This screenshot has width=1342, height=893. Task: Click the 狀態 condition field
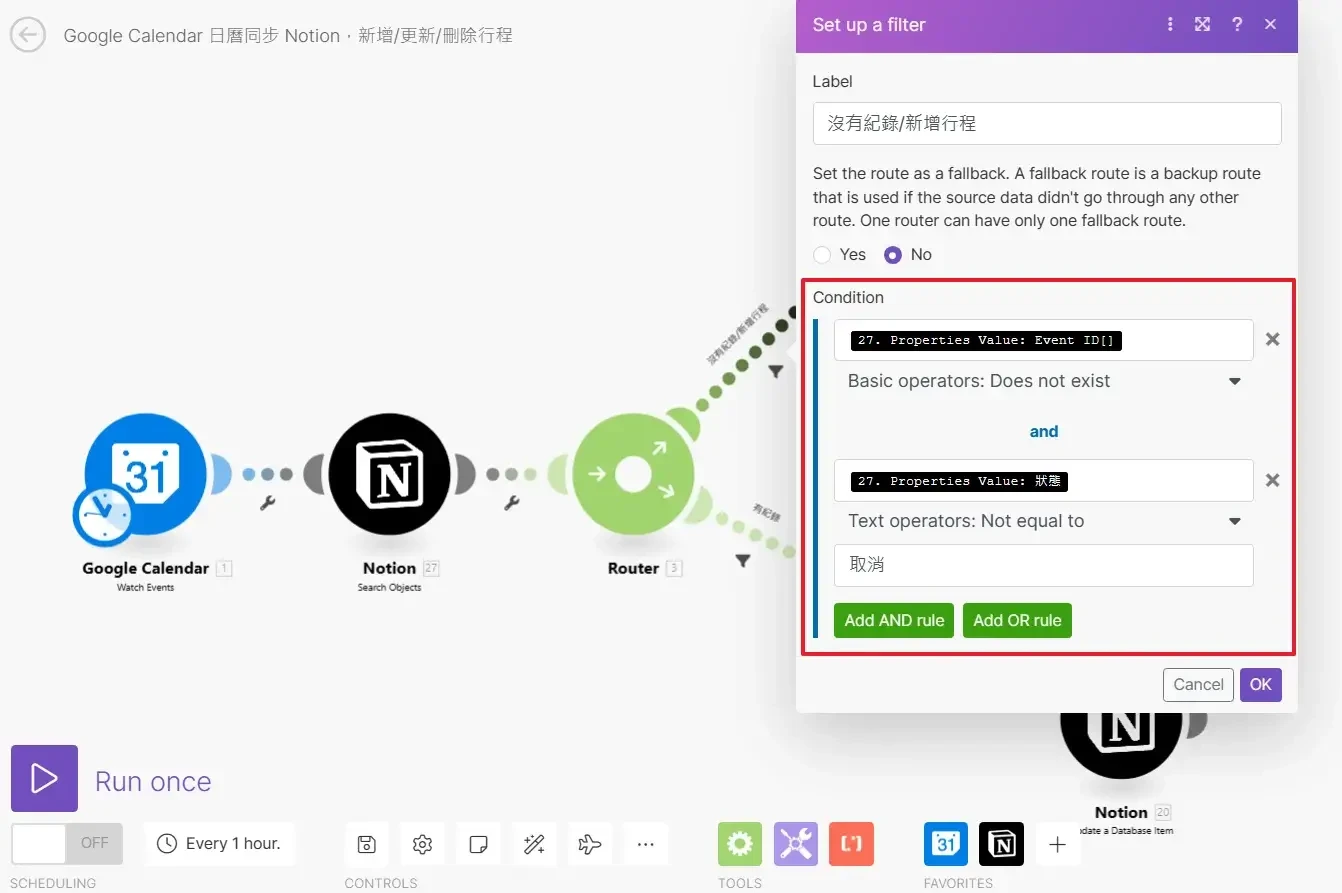click(x=1044, y=481)
